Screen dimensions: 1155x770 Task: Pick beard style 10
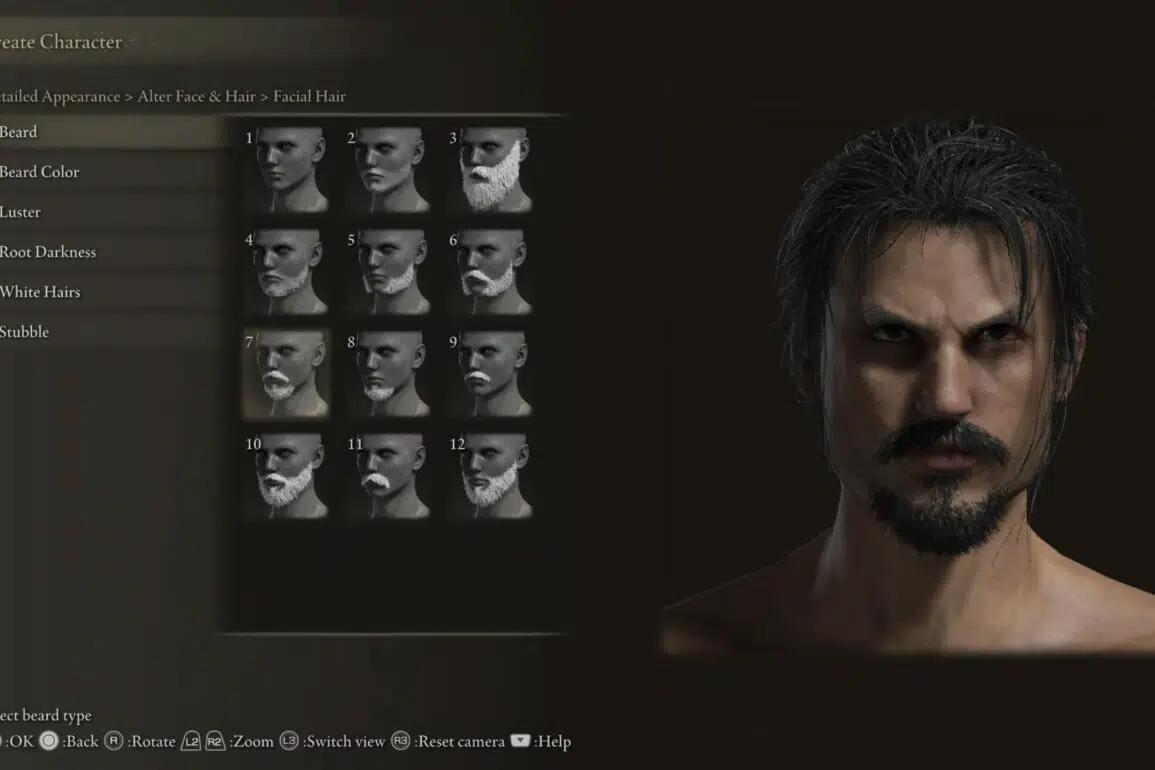(x=286, y=475)
